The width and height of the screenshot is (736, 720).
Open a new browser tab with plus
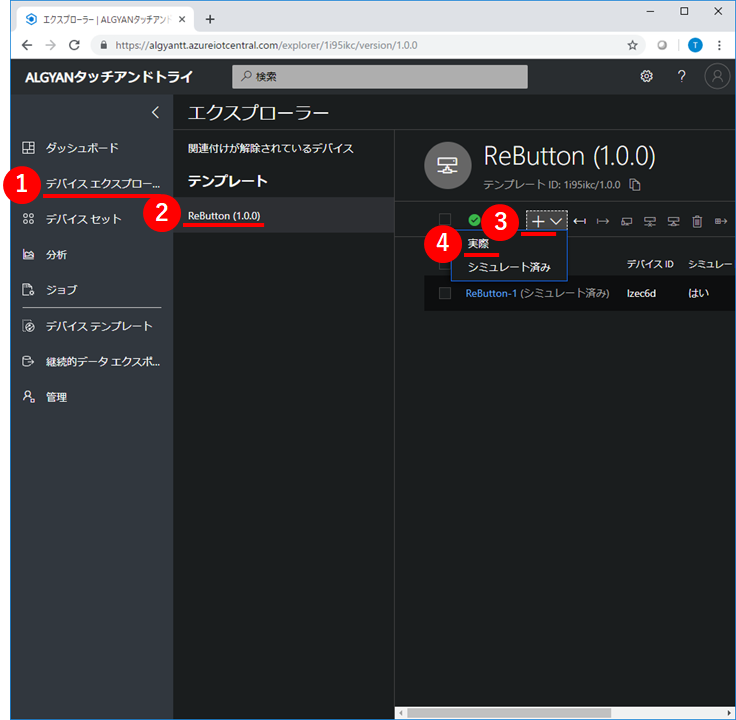click(x=210, y=19)
